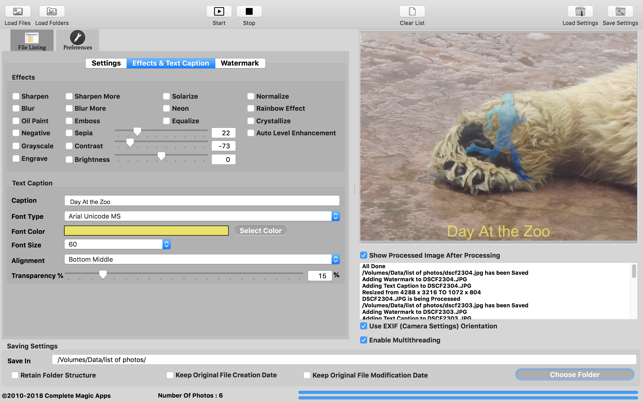Open the Font Size dropdown

117,244
